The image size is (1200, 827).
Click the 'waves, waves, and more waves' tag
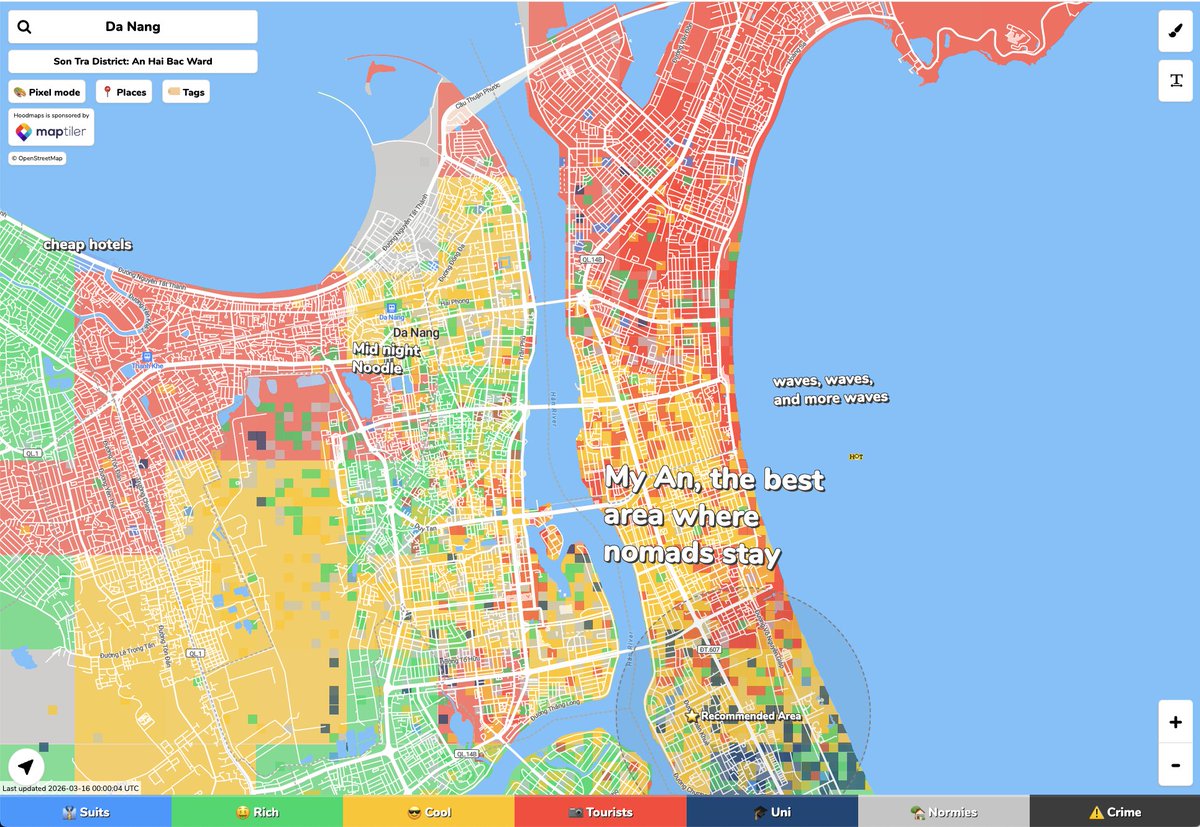tap(830, 389)
